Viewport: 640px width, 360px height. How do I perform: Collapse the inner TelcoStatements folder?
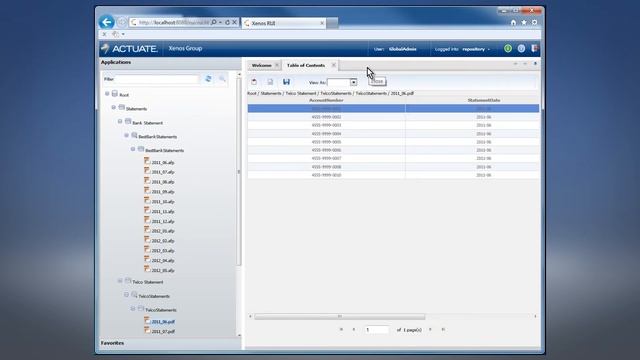pyautogui.click(x=133, y=309)
